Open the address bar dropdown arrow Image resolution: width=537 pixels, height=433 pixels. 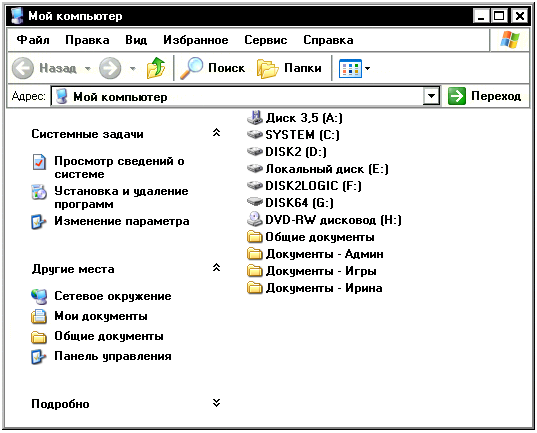(431, 96)
